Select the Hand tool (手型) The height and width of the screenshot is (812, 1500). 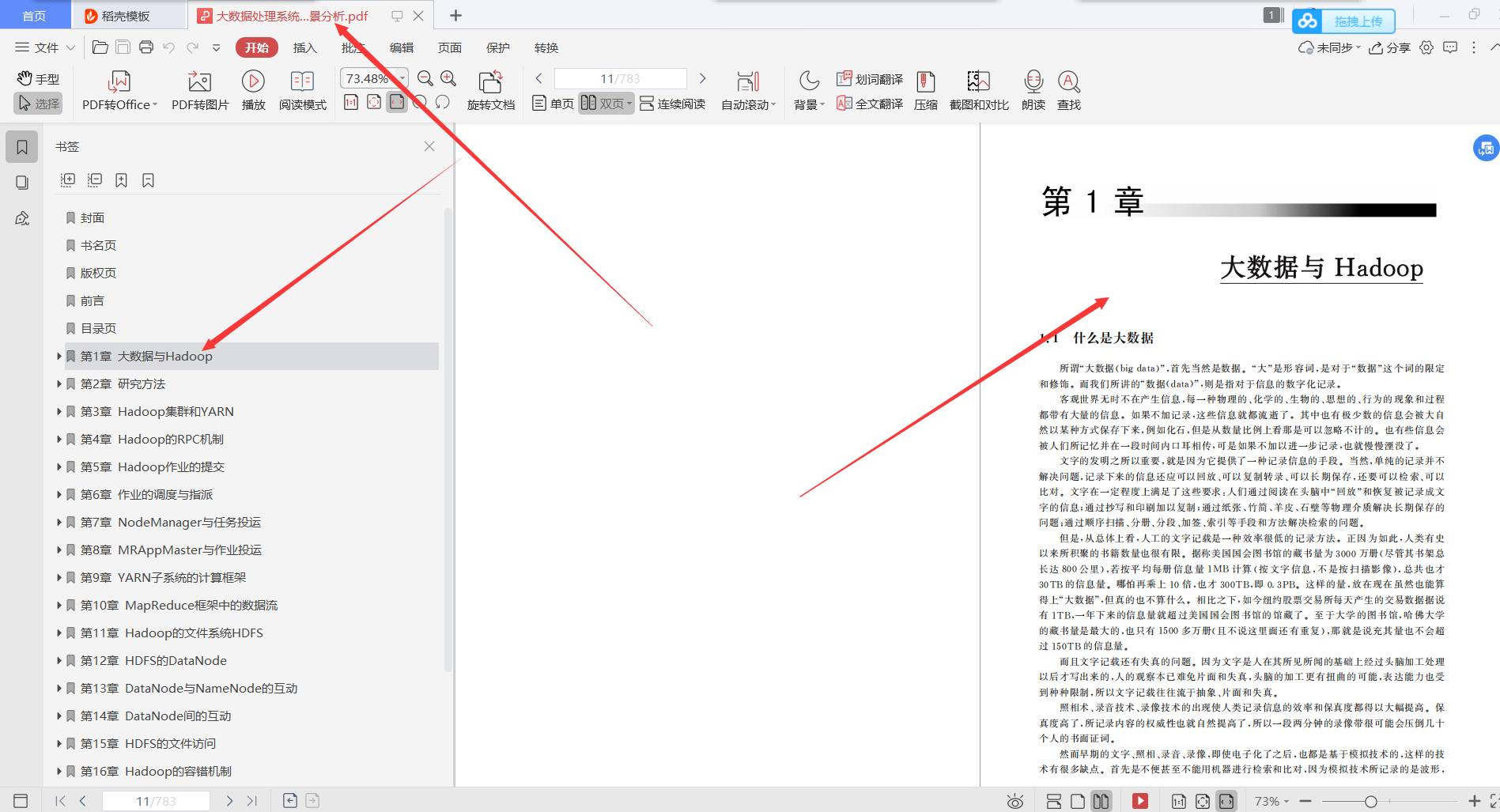38,79
